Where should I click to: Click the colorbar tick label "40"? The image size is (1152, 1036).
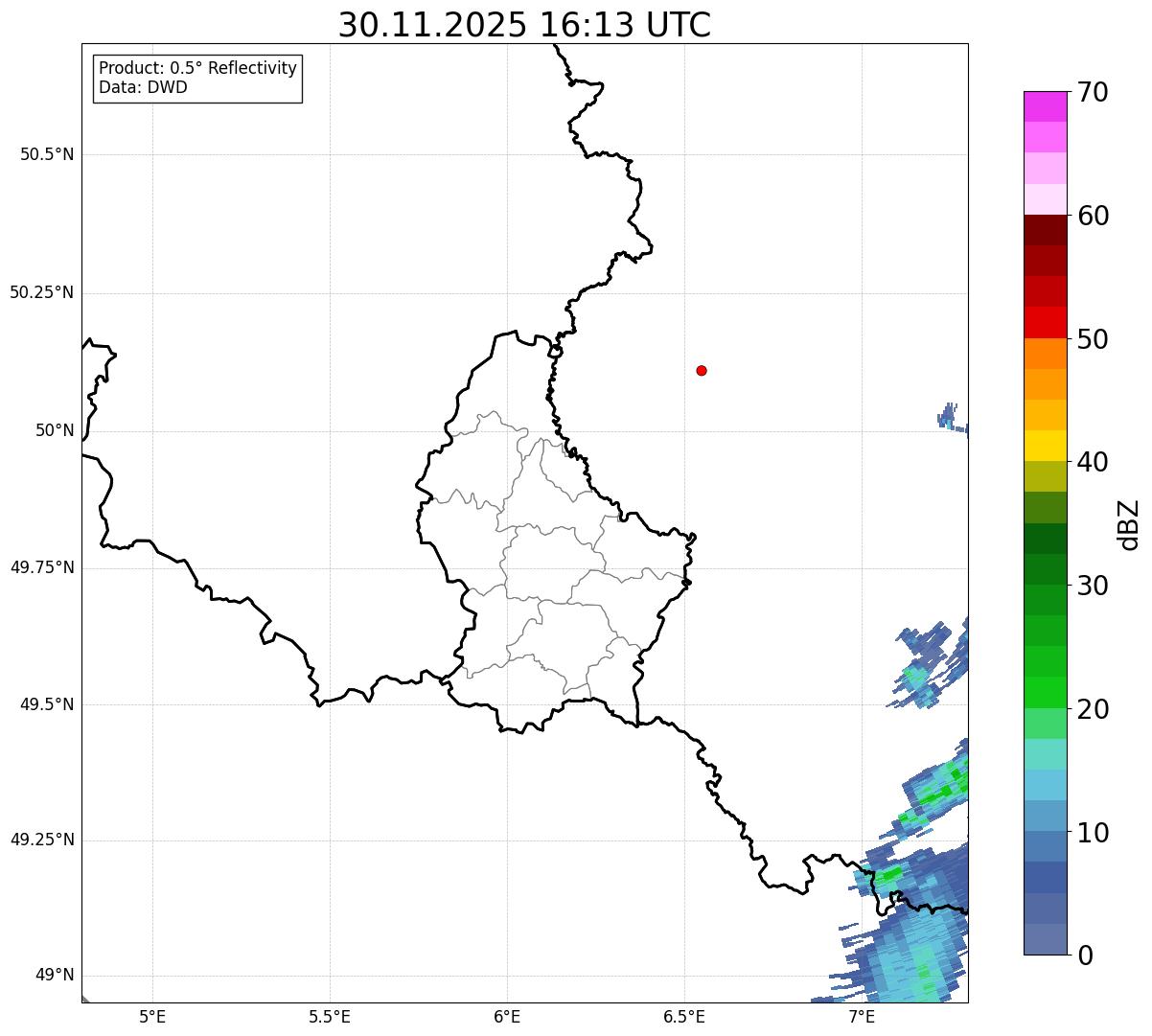(1093, 462)
